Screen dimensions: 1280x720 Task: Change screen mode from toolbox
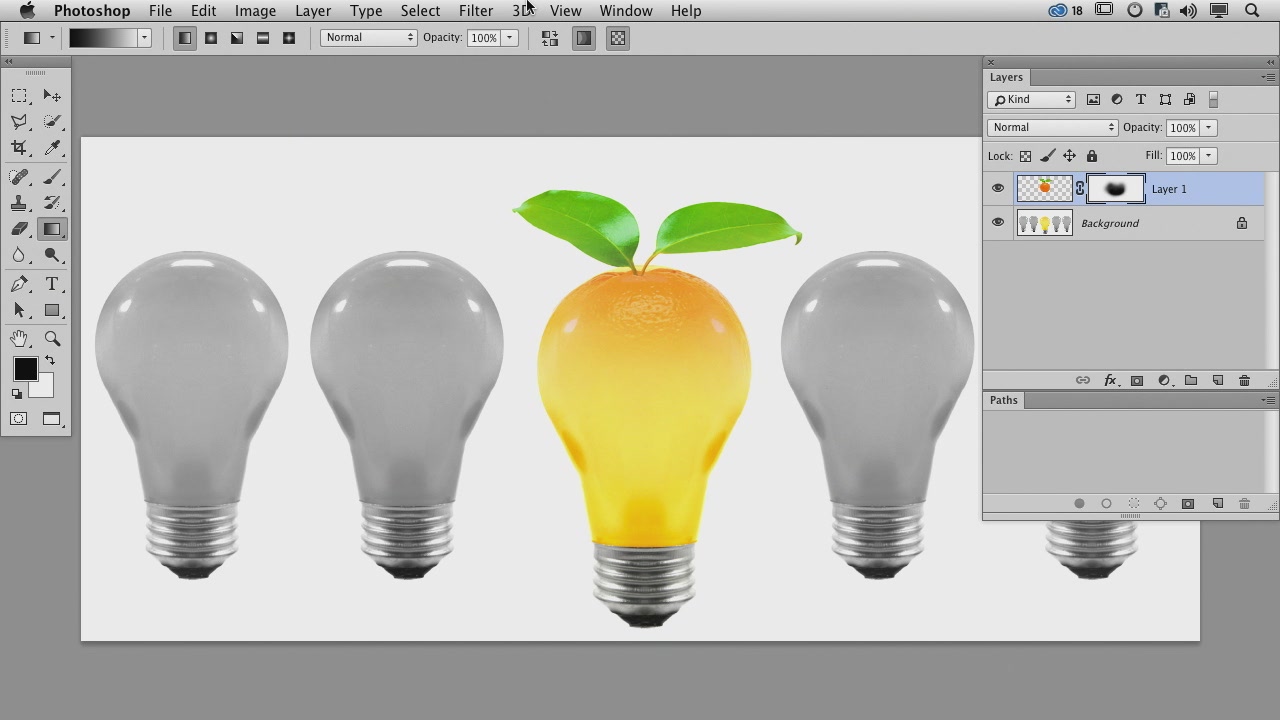click(52, 419)
